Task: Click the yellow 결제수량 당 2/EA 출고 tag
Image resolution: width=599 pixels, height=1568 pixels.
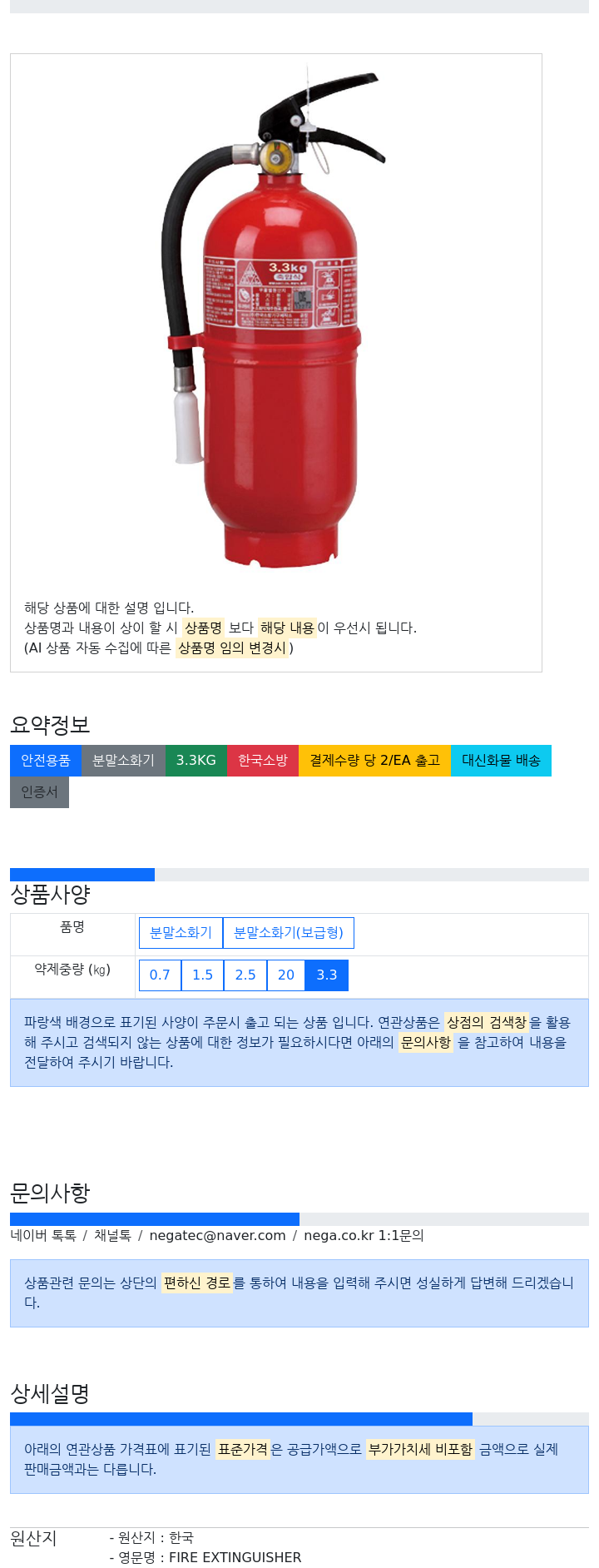Action: [374, 761]
